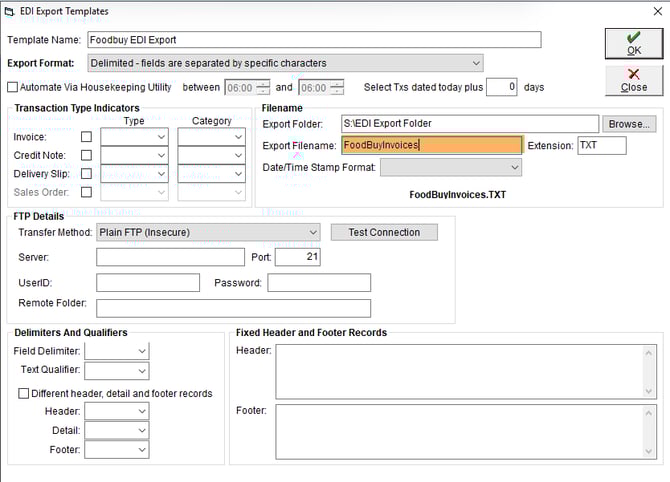This screenshot has width=670, height=482.
Task: Click OK button with green checkmark
Action: 634,44
